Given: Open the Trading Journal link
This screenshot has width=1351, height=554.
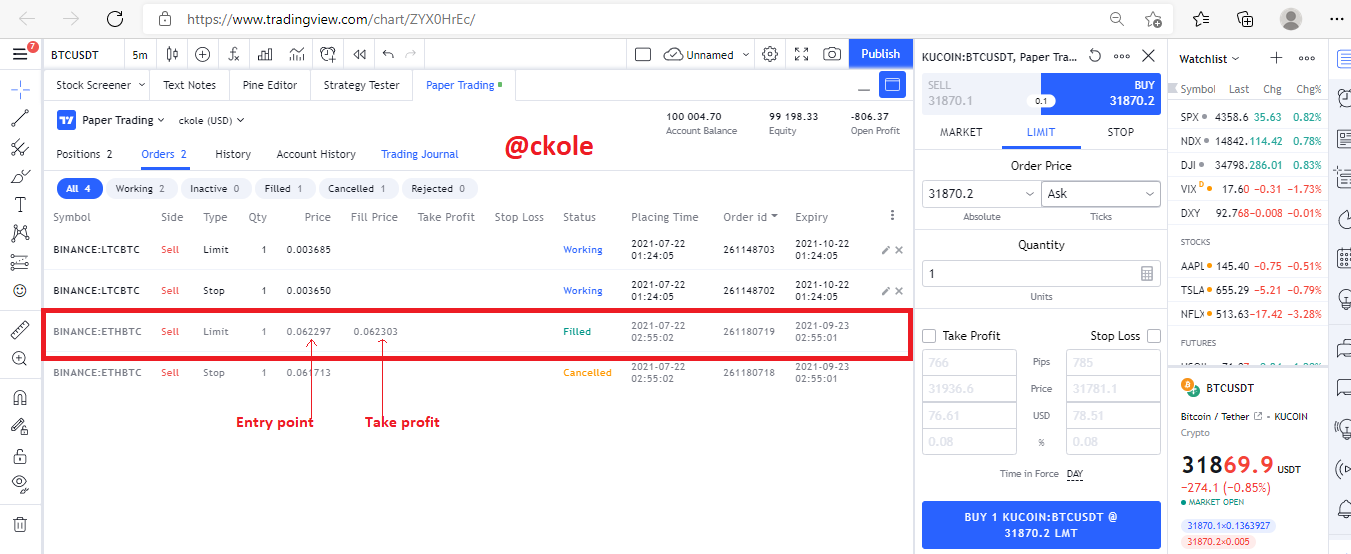Looking at the screenshot, I should (x=420, y=154).
